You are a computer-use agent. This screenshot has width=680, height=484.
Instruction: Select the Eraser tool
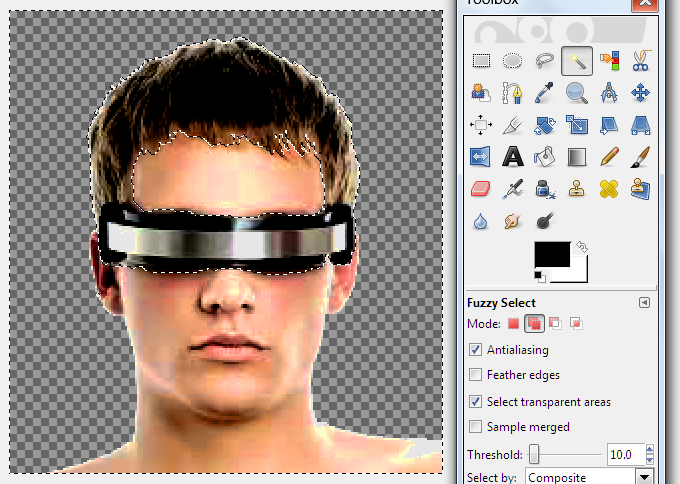pos(481,188)
